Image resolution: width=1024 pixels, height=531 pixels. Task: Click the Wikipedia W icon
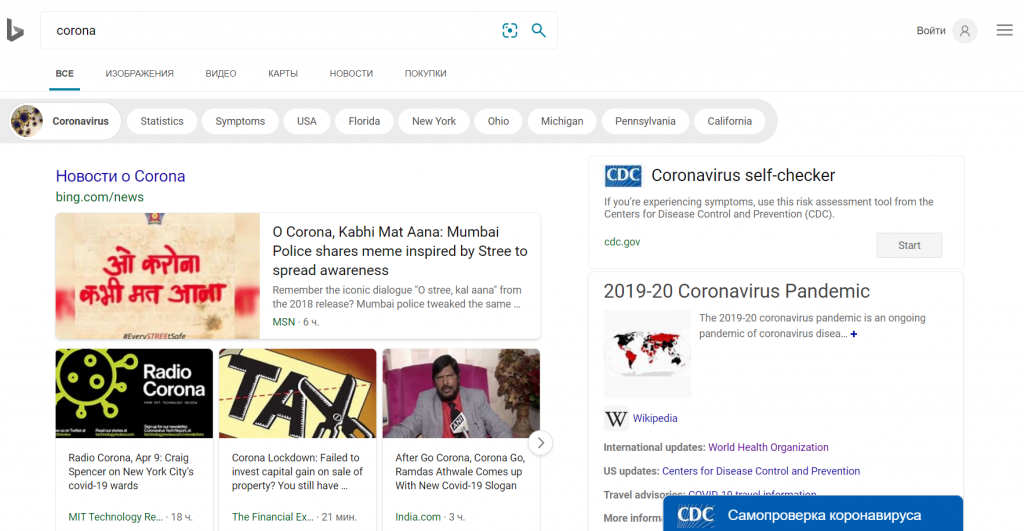pos(616,418)
